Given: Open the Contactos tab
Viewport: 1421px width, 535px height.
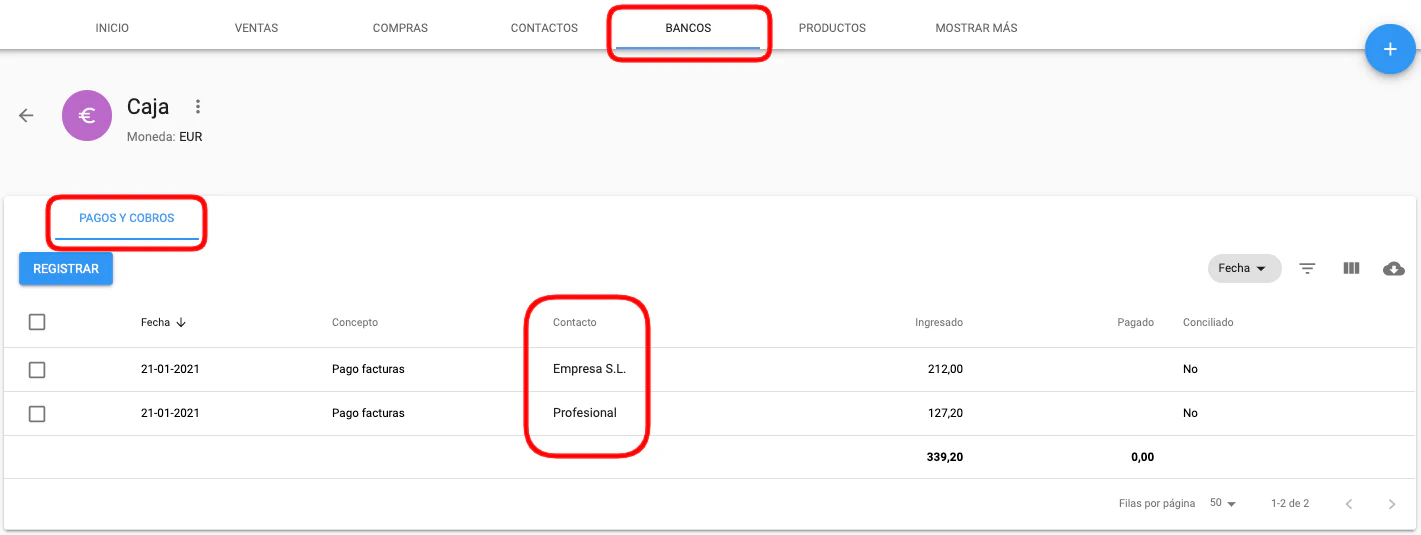Looking at the screenshot, I should click(x=544, y=28).
